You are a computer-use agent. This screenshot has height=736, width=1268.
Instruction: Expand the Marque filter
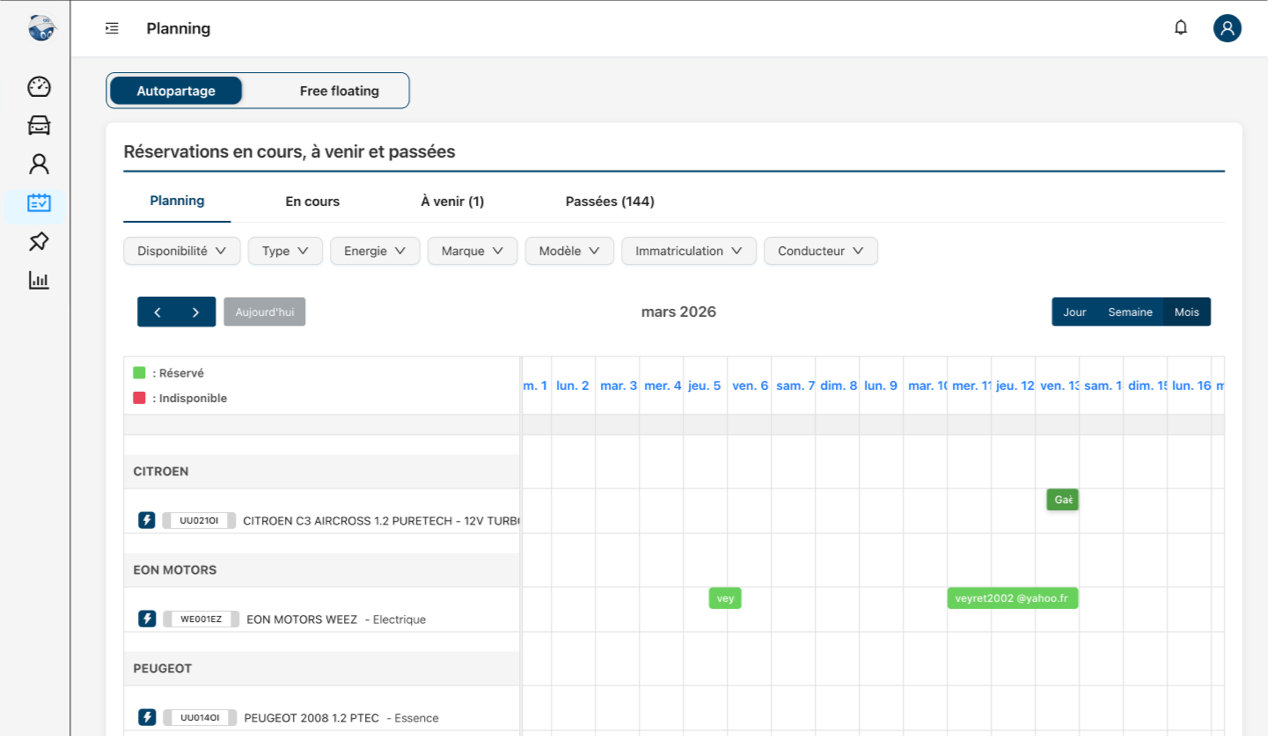pyautogui.click(x=472, y=251)
